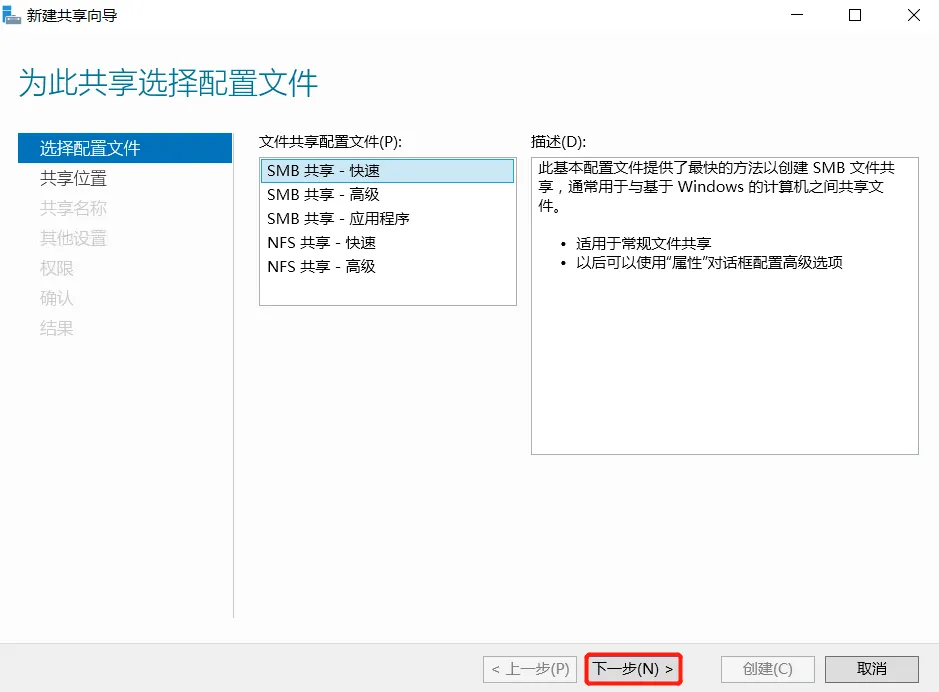Maximize the 新建共享向导 window
This screenshot has height=692, width=939.
[x=855, y=15]
